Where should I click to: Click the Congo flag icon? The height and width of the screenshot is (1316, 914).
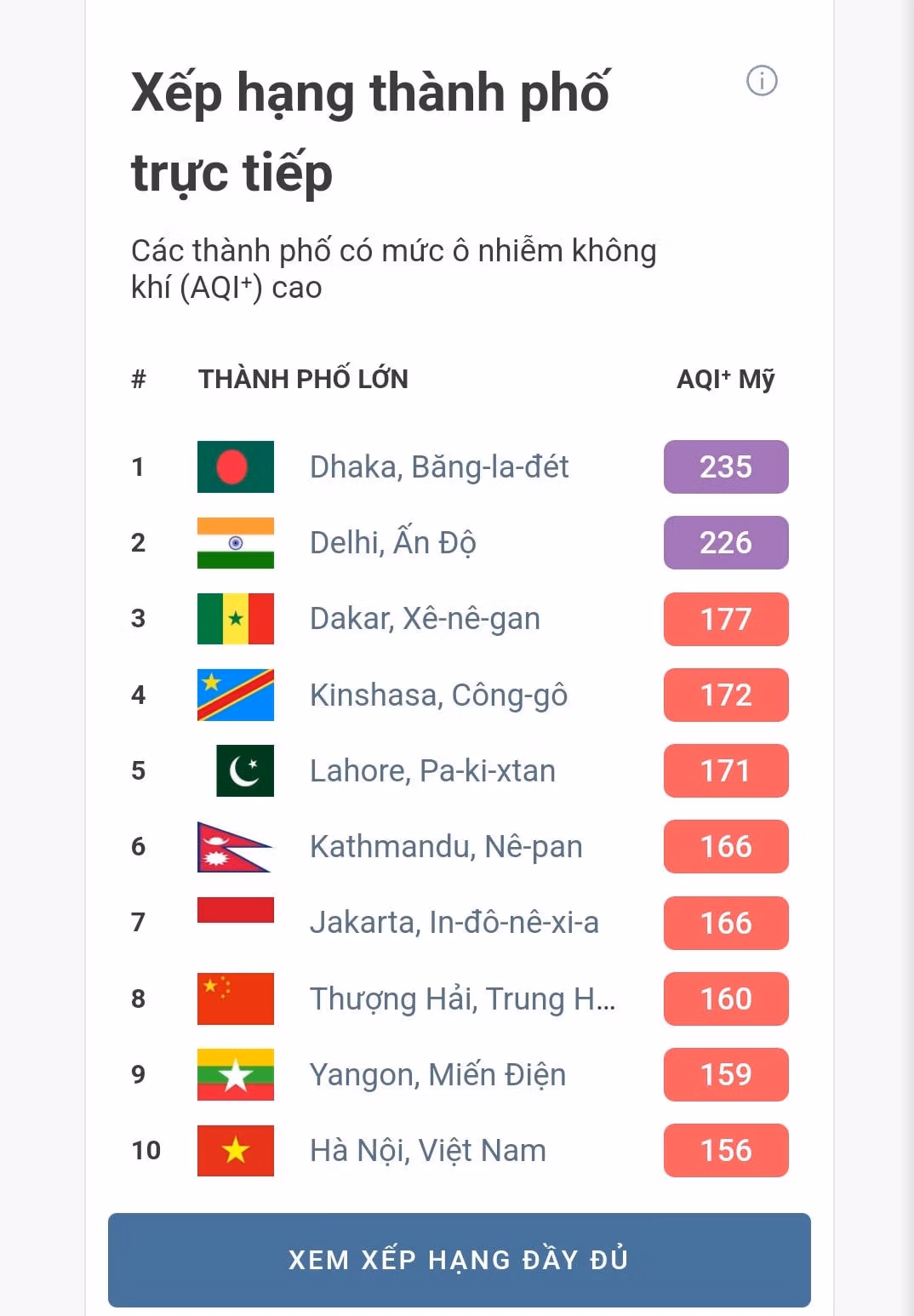pos(236,695)
